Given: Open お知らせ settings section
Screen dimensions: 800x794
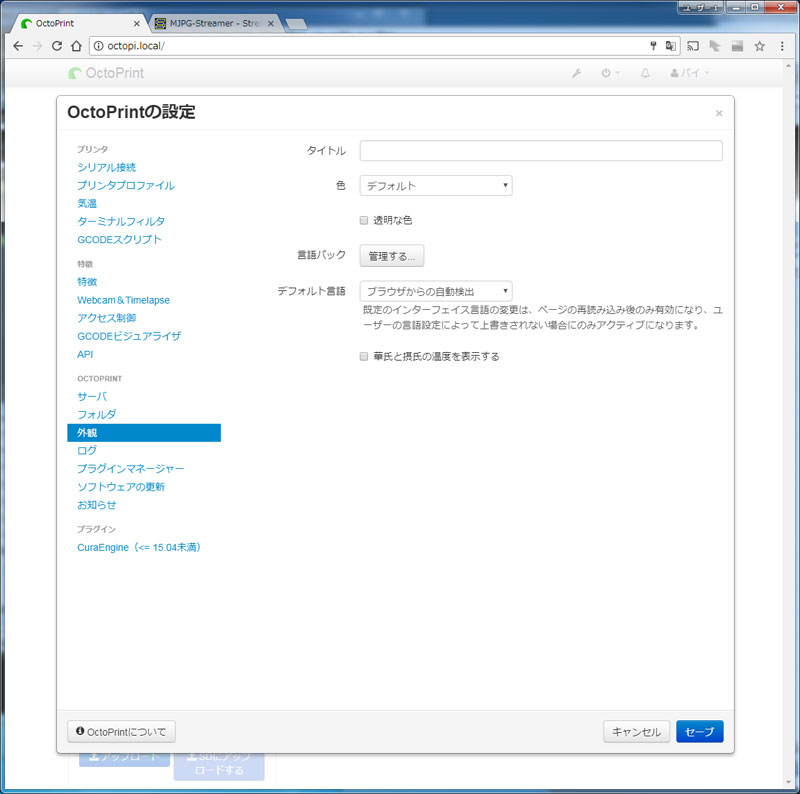Looking at the screenshot, I should [96, 505].
